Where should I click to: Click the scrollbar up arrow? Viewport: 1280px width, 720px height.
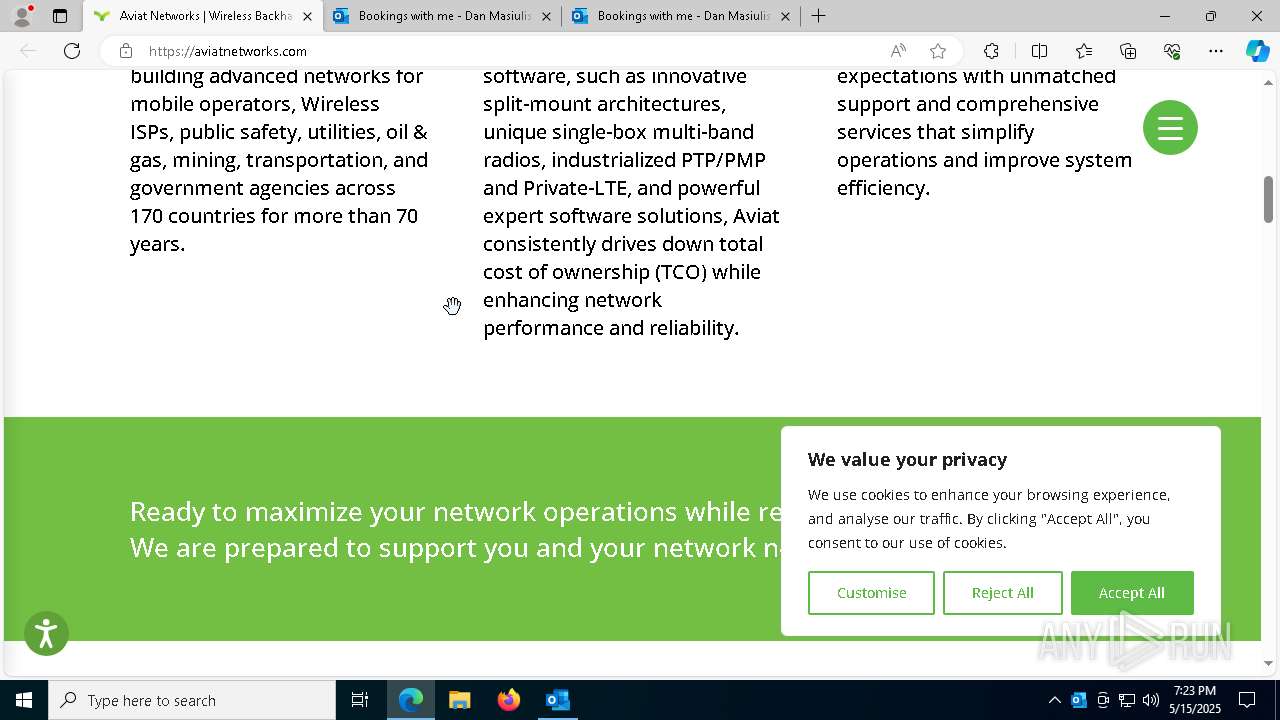[1268, 81]
